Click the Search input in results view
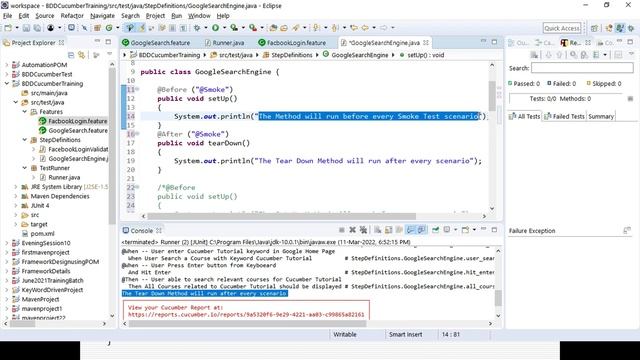Image resolution: width=640 pixels, height=360 pixels. pyautogui.click(x=582, y=68)
